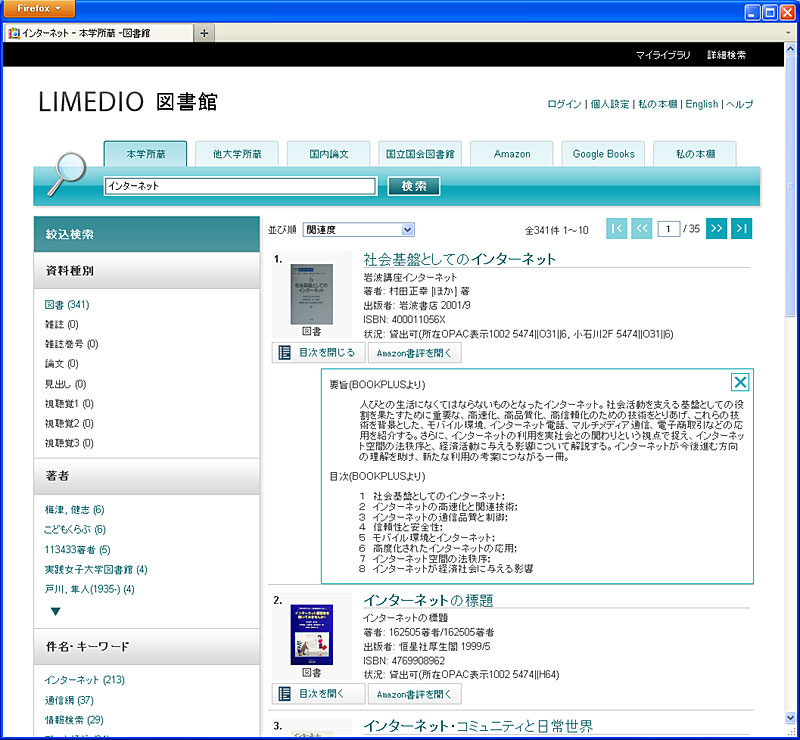
Task: Click second book's cover thumbnail
Action: [x=311, y=634]
